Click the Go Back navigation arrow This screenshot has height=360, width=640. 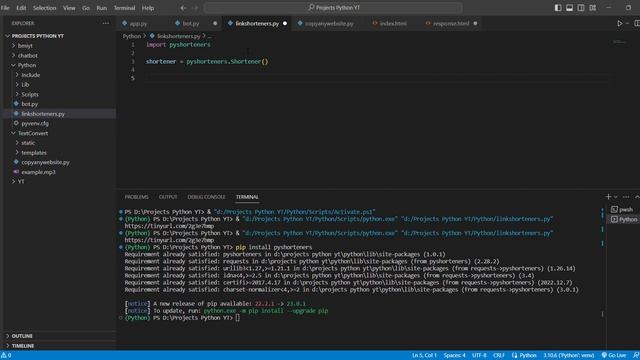coord(183,8)
